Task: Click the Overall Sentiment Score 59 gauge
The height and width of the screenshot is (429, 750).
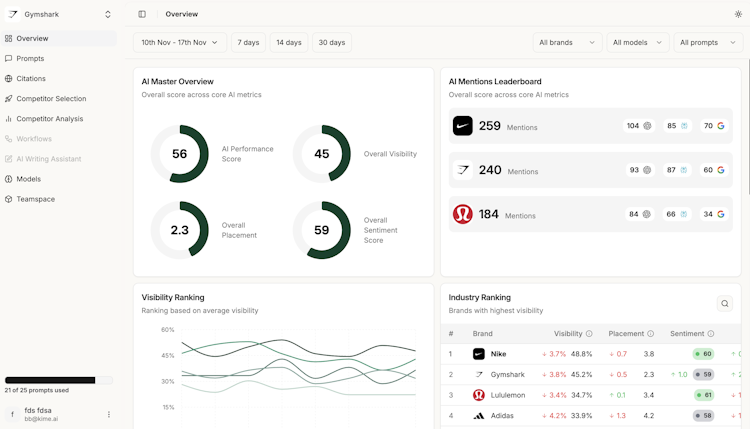Action: 322,230
